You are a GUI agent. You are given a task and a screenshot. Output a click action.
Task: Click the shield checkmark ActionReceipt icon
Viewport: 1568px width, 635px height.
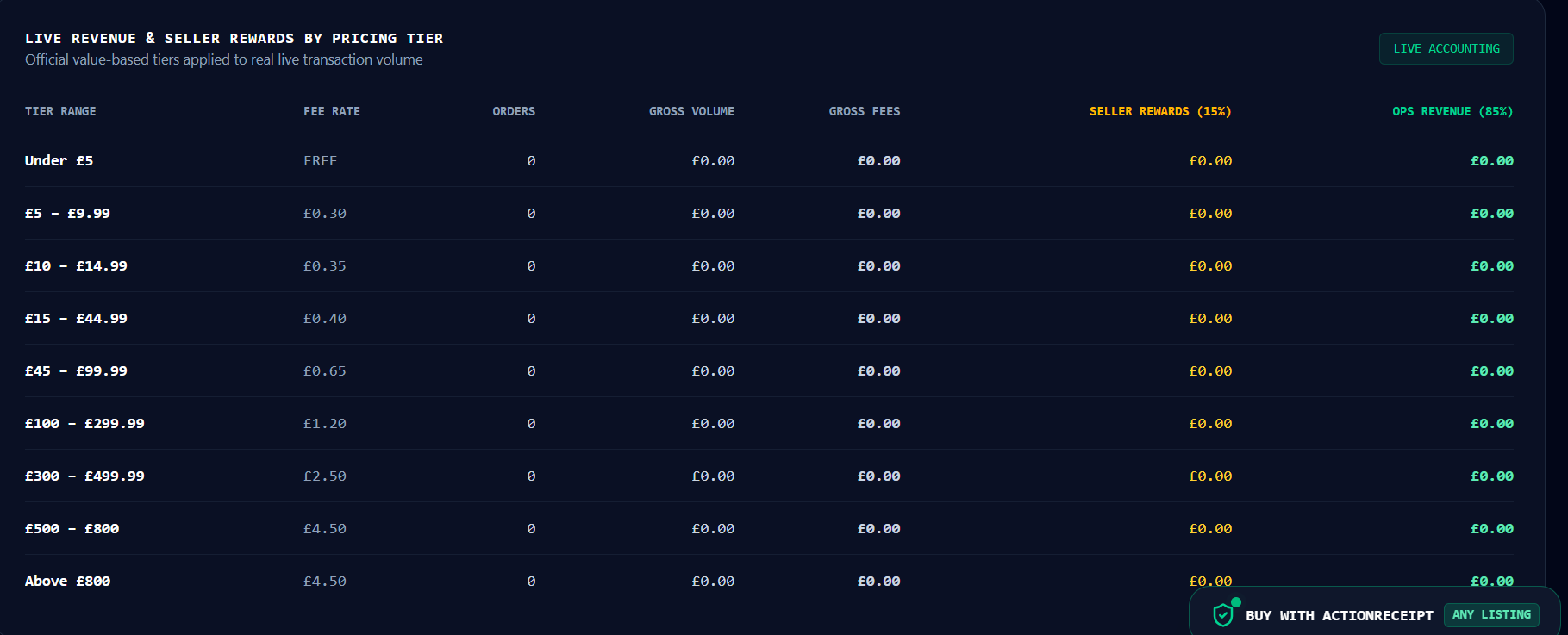click(1222, 615)
